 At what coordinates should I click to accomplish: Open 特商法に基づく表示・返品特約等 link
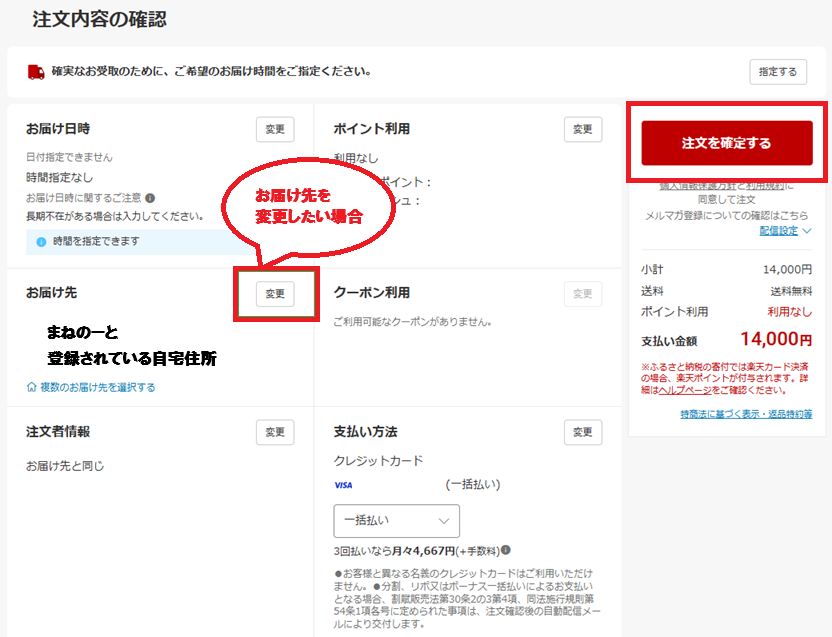coord(746,414)
